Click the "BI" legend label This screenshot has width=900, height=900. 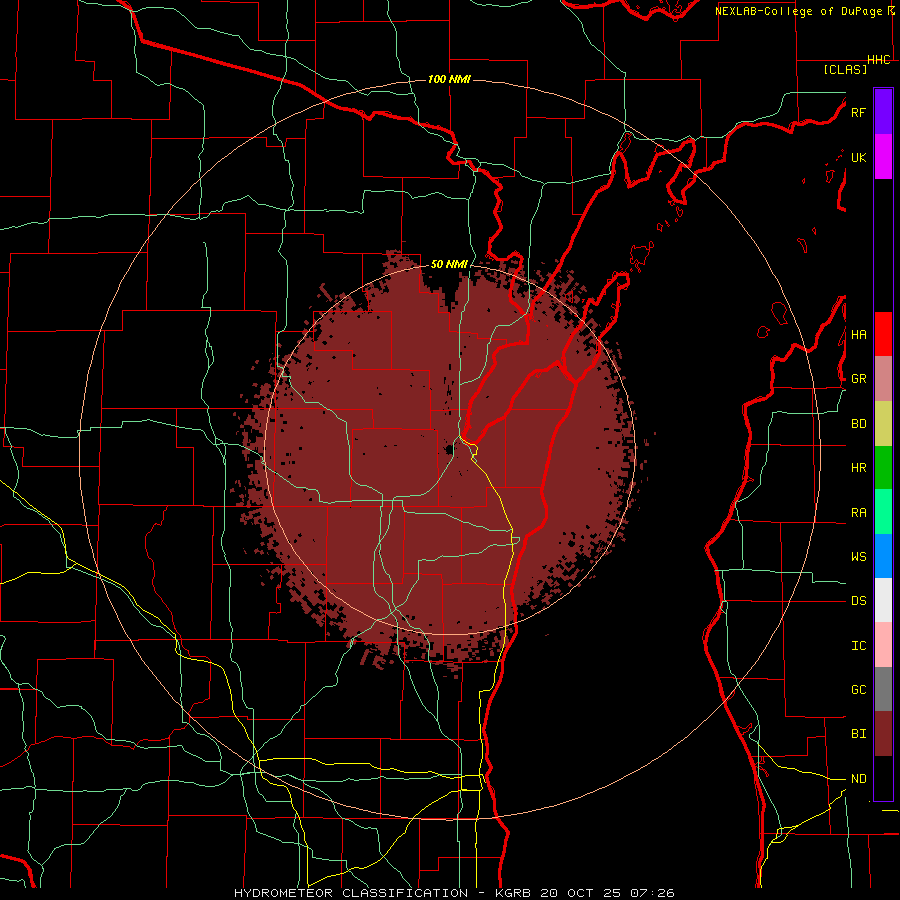[x=858, y=734]
